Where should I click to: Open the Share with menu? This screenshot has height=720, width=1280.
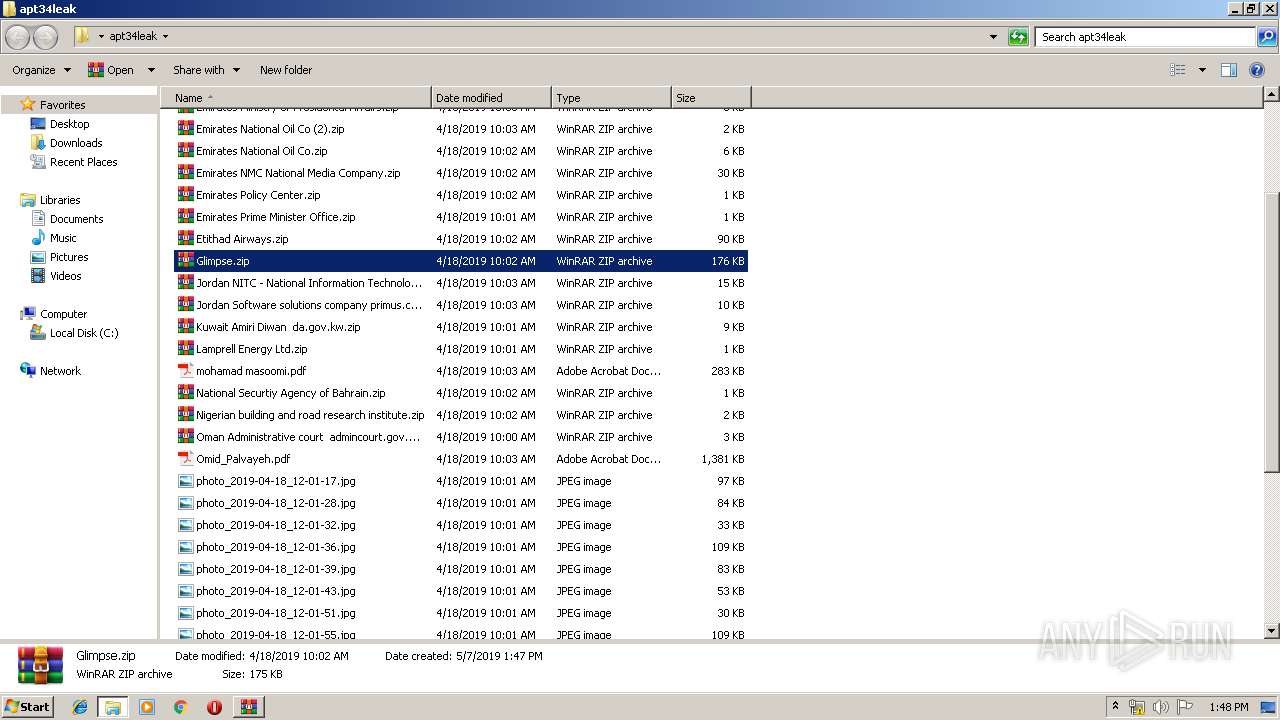206,70
